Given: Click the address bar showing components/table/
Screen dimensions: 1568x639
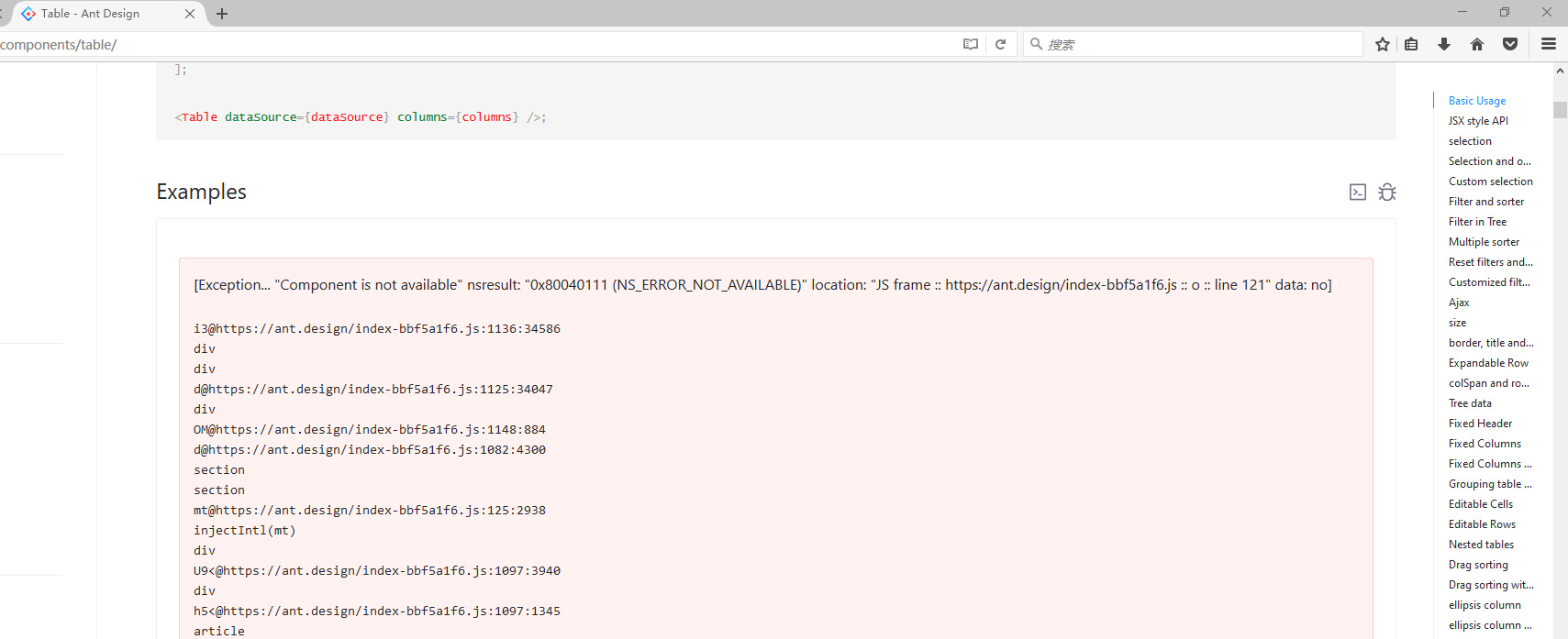Looking at the screenshot, I should coord(477,44).
